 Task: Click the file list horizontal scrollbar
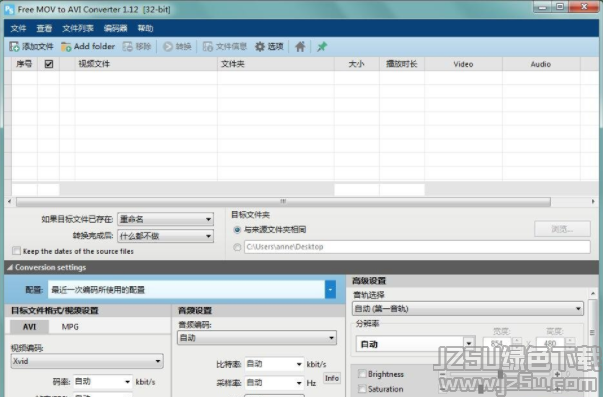click(x=283, y=202)
